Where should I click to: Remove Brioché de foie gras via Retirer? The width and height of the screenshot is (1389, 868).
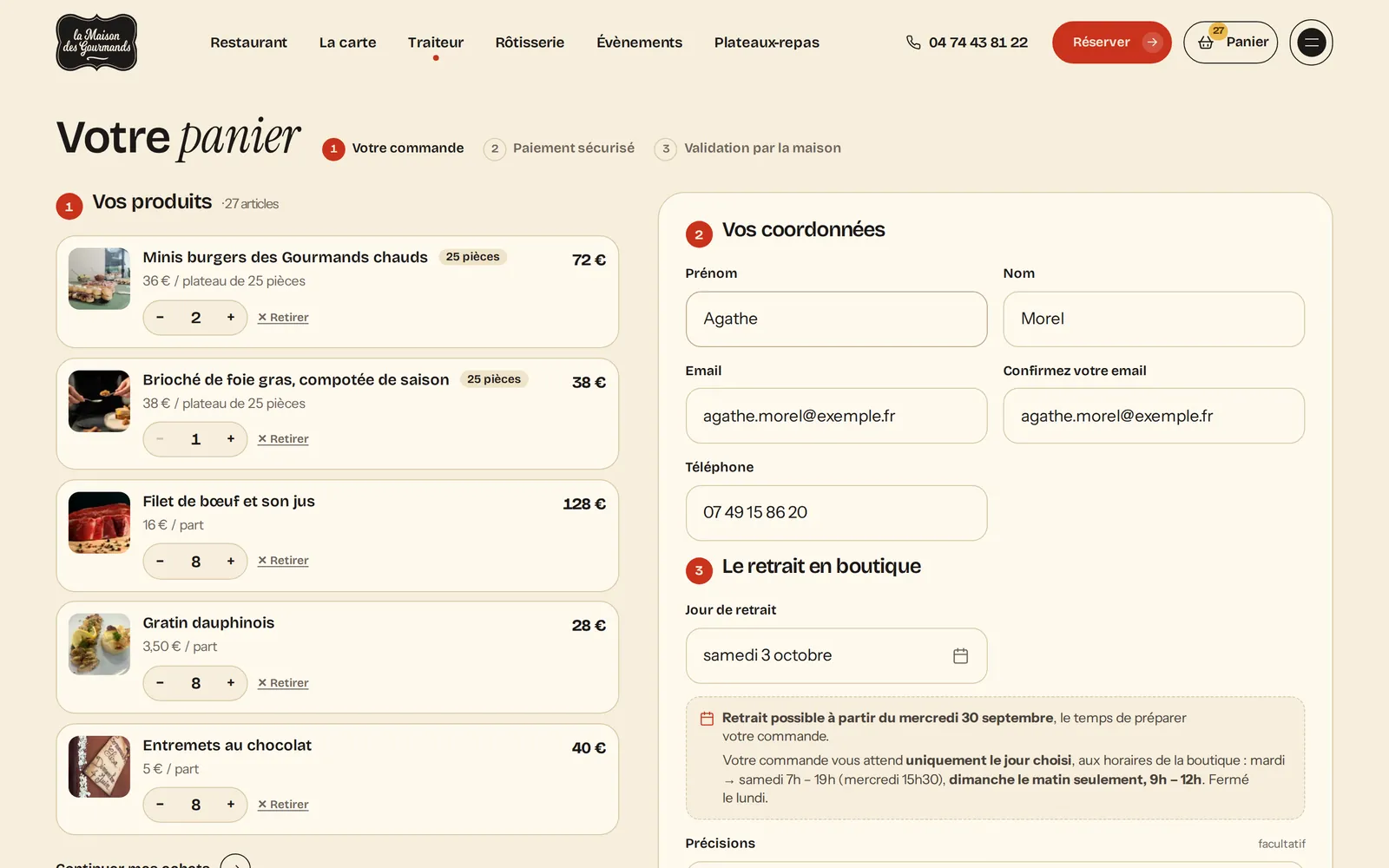tap(283, 439)
